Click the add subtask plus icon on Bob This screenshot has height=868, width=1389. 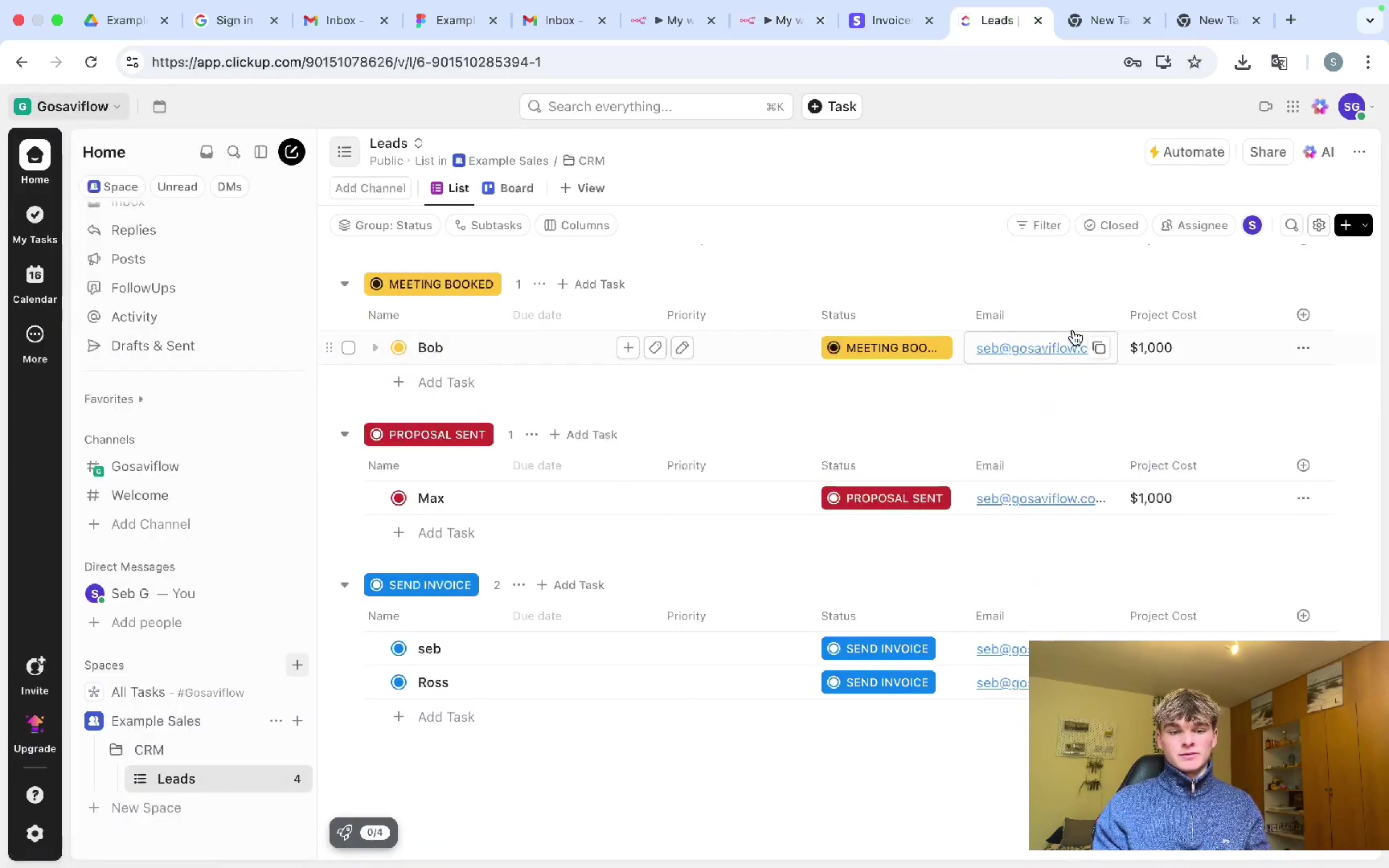point(628,348)
